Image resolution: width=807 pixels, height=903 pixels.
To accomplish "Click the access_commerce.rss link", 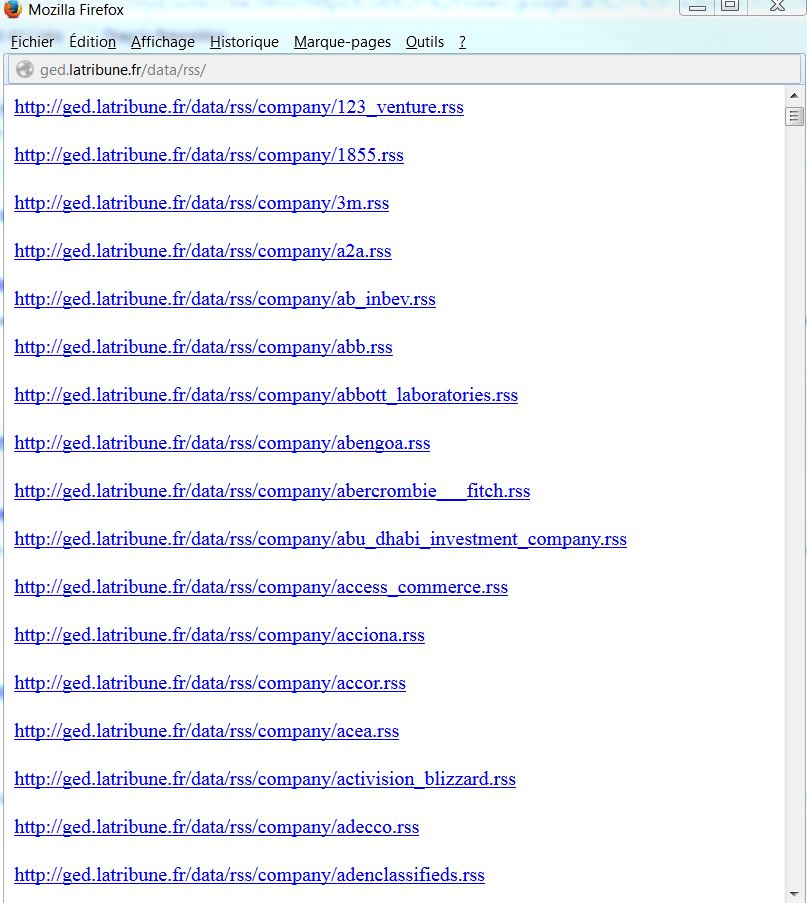I will click(261, 587).
